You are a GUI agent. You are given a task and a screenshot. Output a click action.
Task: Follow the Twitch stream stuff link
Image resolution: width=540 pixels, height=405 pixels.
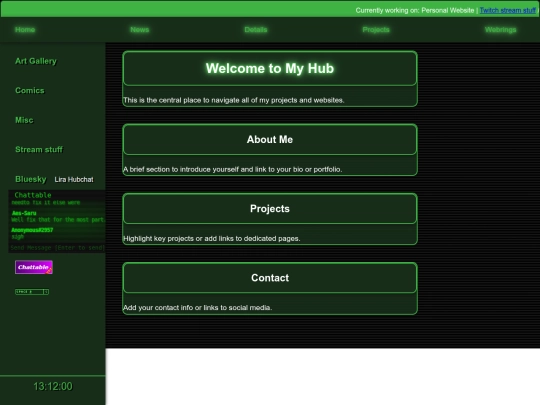[x=508, y=10]
